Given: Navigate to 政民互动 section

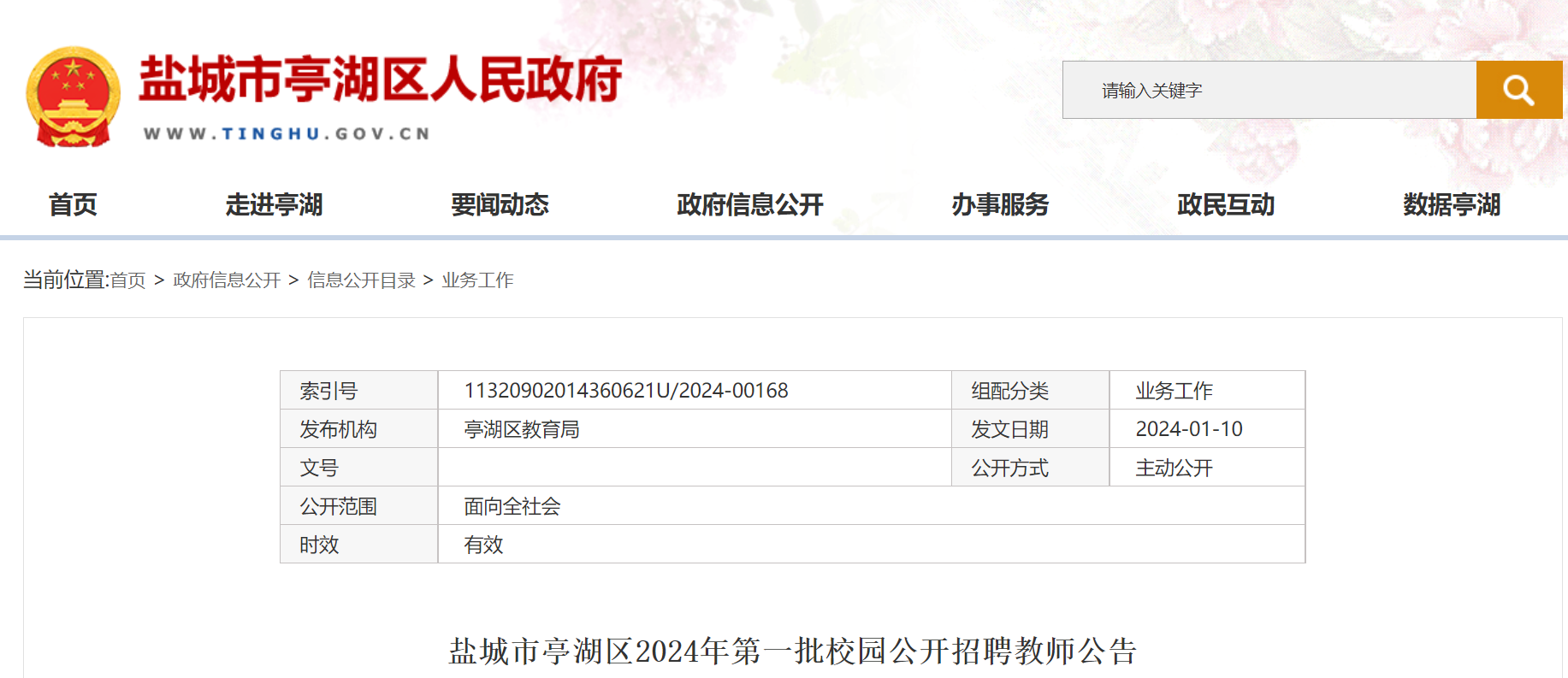Looking at the screenshot, I should [1226, 205].
